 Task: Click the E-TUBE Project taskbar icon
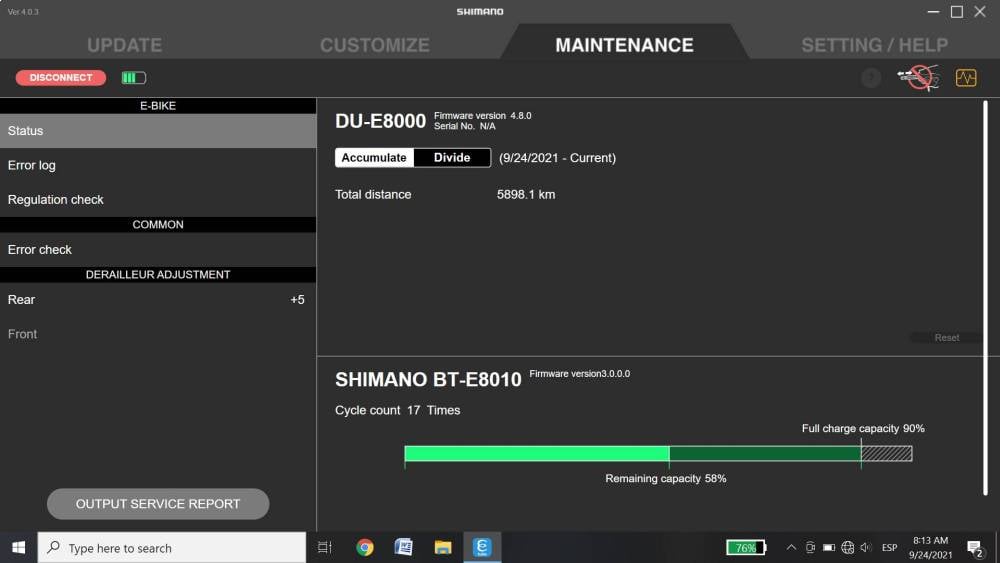pyautogui.click(x=482, y=548)
